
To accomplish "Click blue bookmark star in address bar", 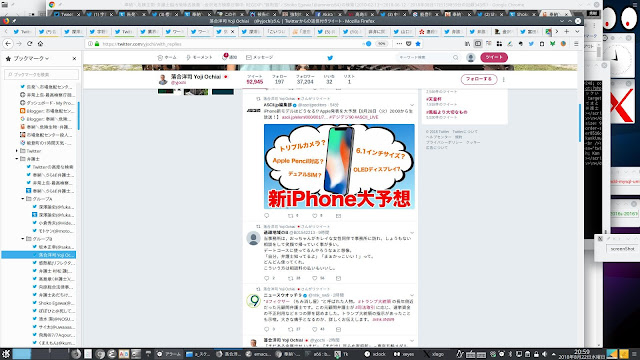I will 418,44.
